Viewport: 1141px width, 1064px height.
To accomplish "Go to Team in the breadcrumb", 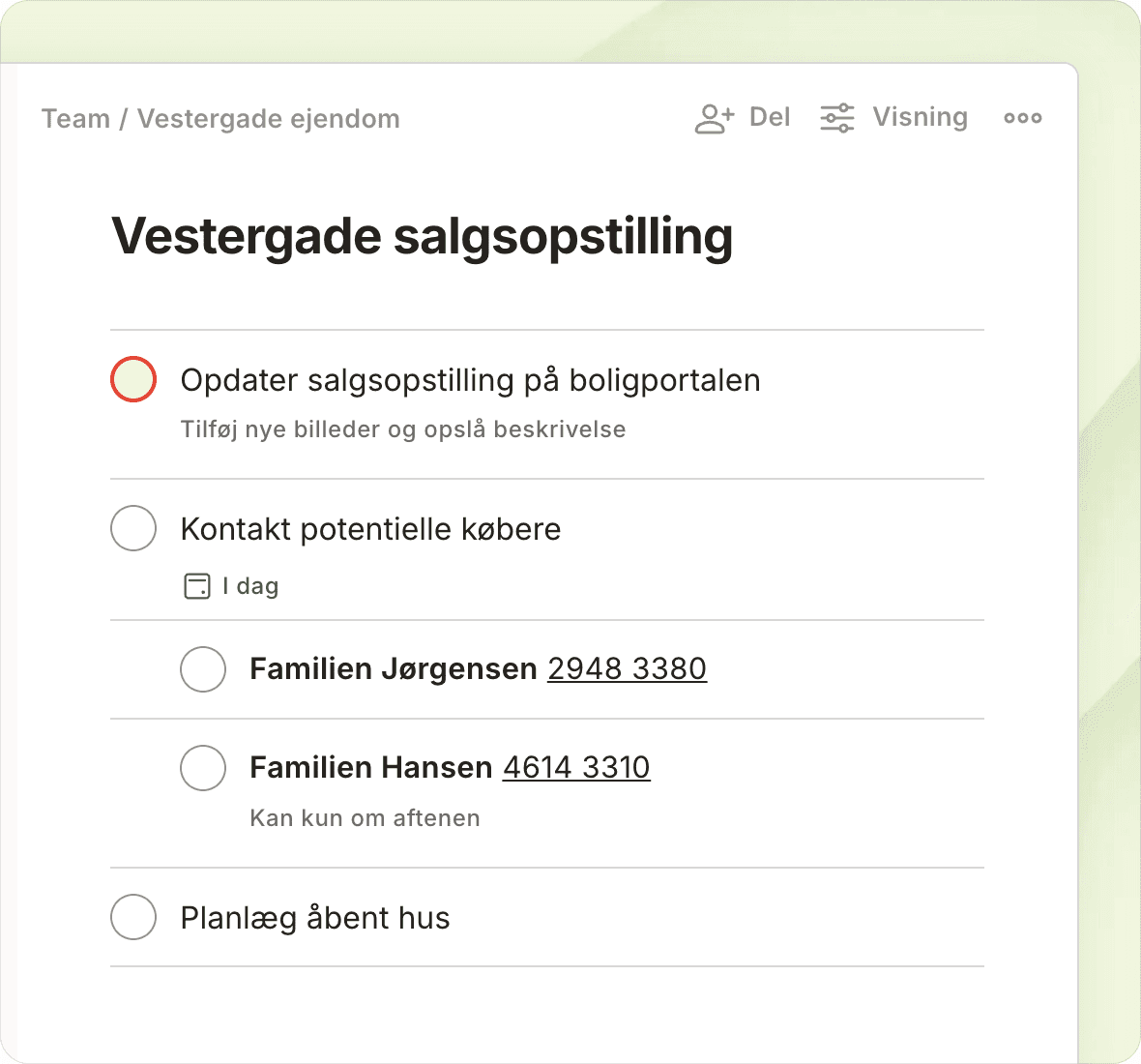I will pyautogui.click(x=75, y=119).
